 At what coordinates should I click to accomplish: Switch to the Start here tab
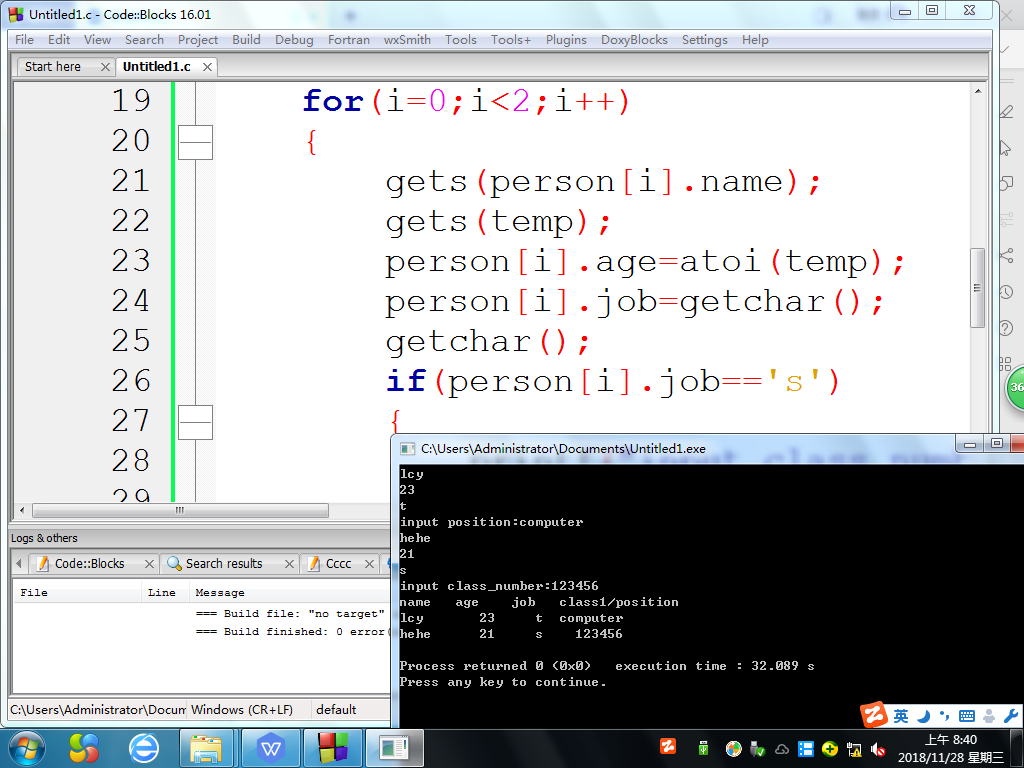tap(53, 67)
